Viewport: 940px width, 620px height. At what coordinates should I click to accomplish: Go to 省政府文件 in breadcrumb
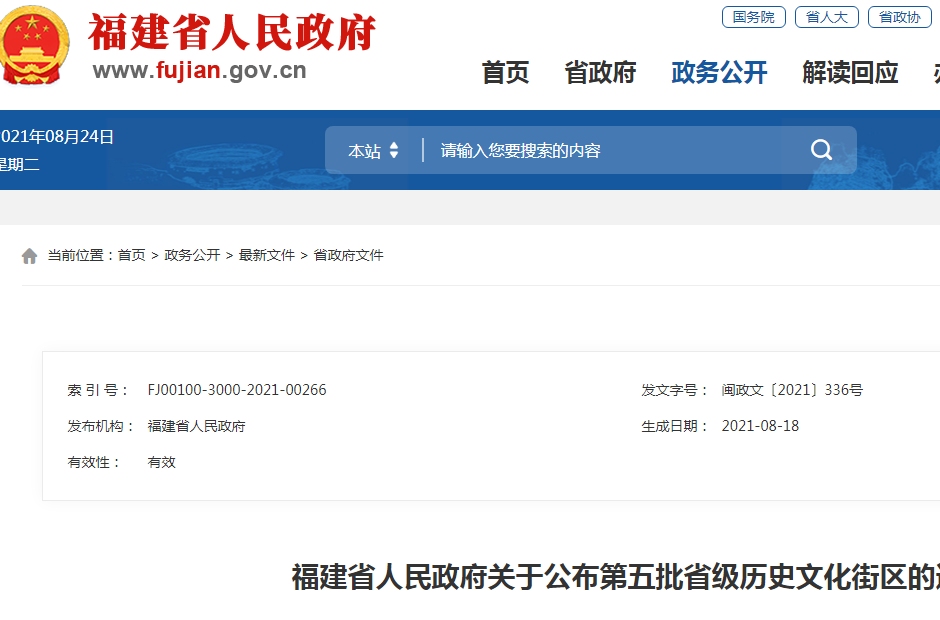coord(348,256)
